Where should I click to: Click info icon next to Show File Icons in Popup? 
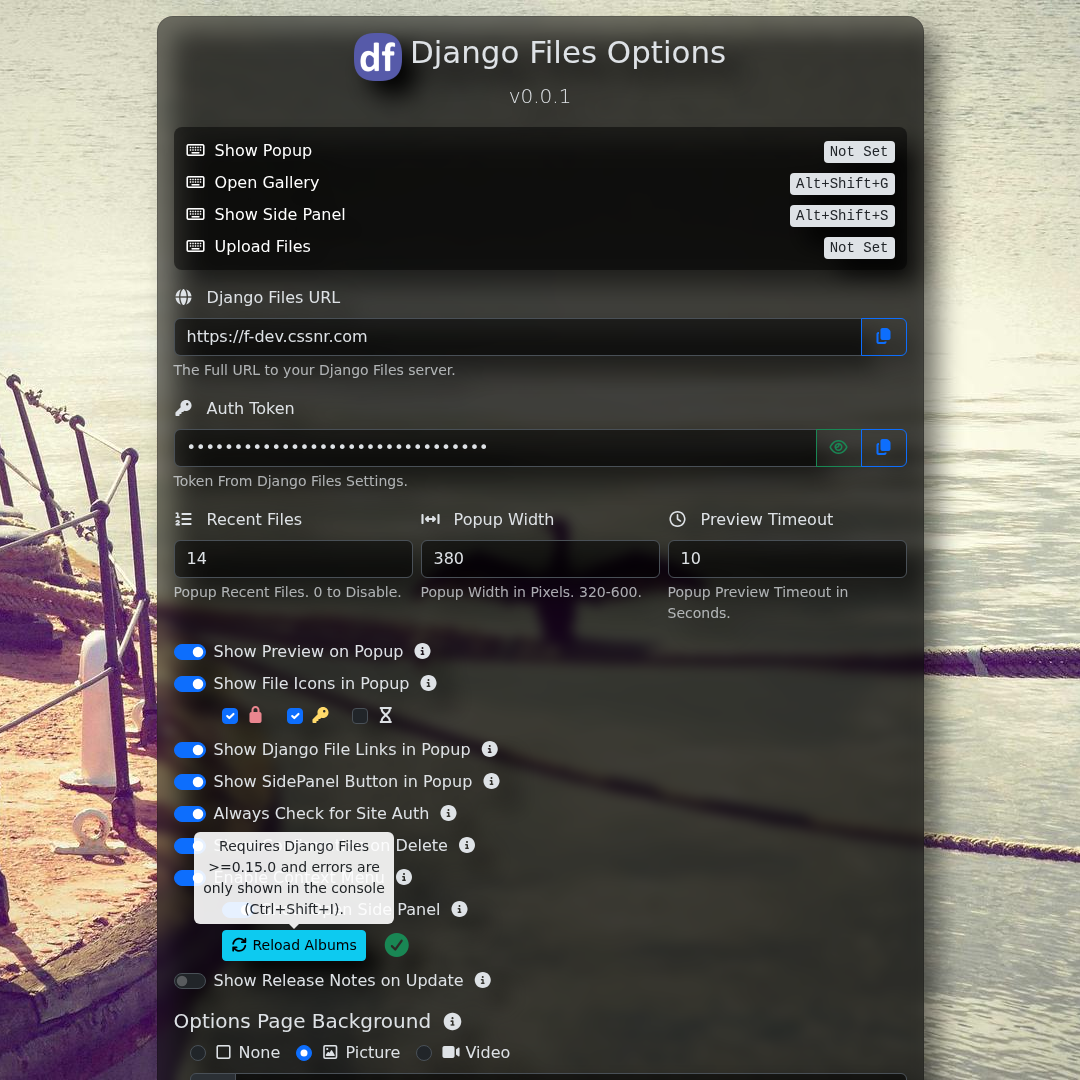point(428,683)
